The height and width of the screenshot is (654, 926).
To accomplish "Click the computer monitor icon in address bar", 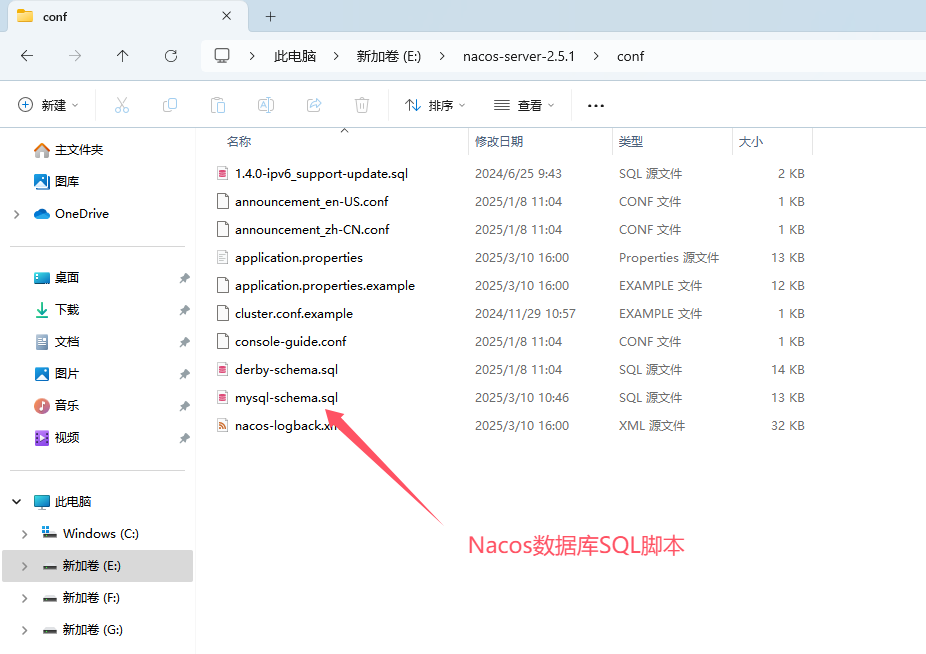I will pos(222,56).
